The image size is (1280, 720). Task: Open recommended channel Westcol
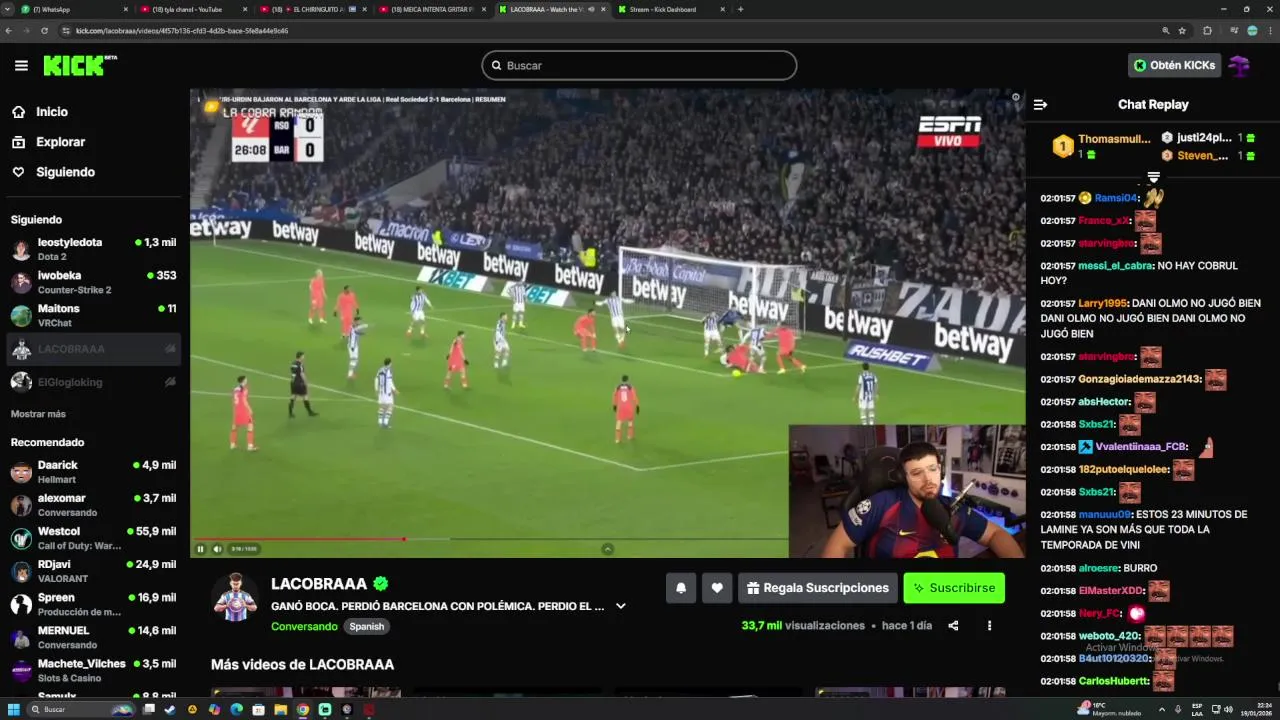[x=93, y=538]
